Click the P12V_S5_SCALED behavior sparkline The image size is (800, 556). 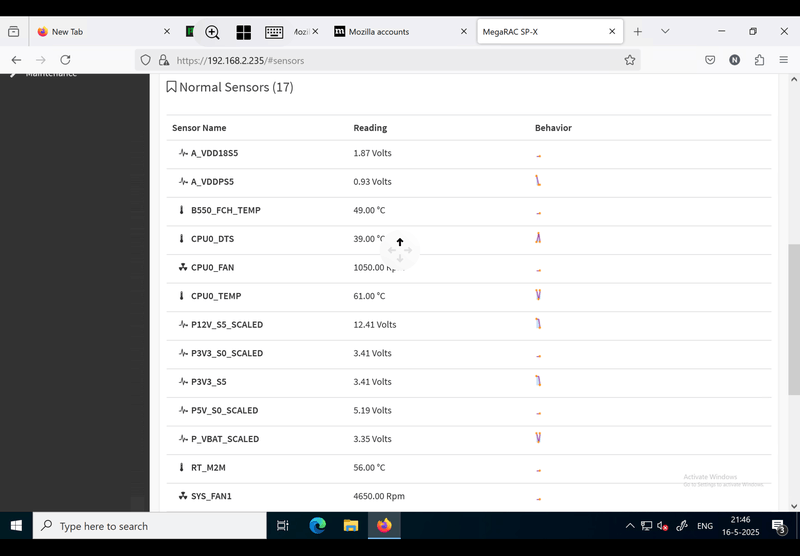click(x=538, y=323)
